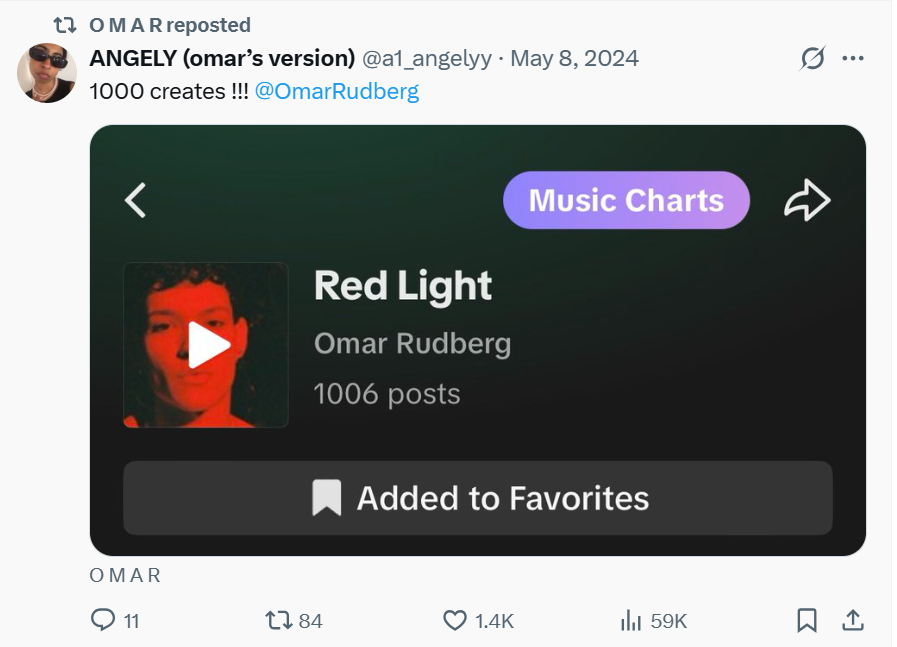The image size is (897, 647).
Task: Click the ANGELY (omar's version) display name
Action: [x=222, y=58]
